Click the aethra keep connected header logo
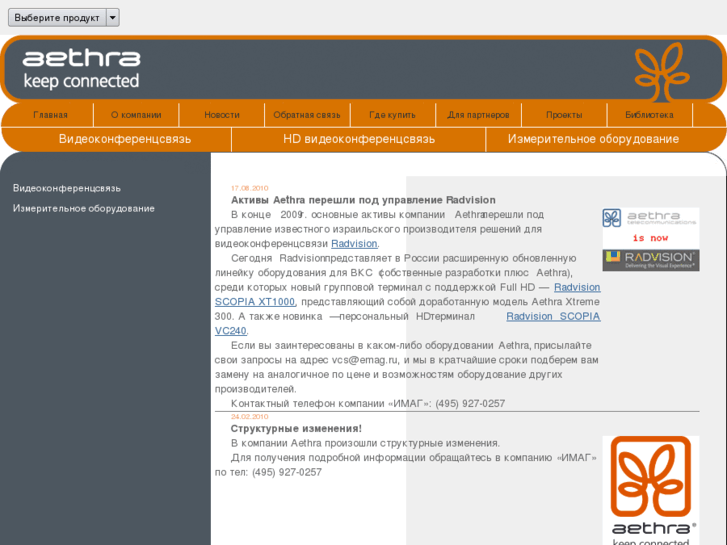The height and width of the screenshot is (545, 727). [82, 70]
